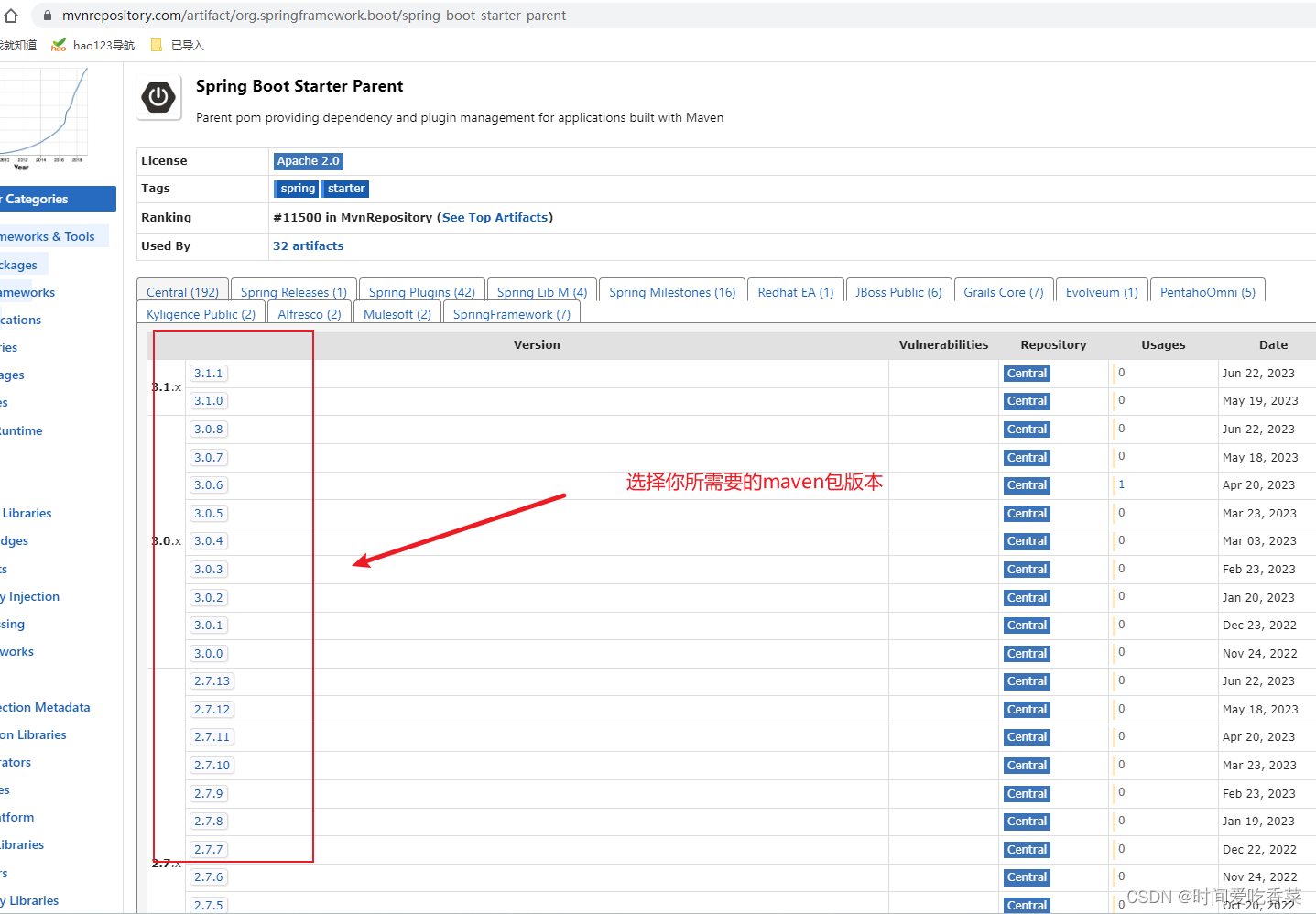
Task: Select version 2.7.12
Action: tap(212, 710)
